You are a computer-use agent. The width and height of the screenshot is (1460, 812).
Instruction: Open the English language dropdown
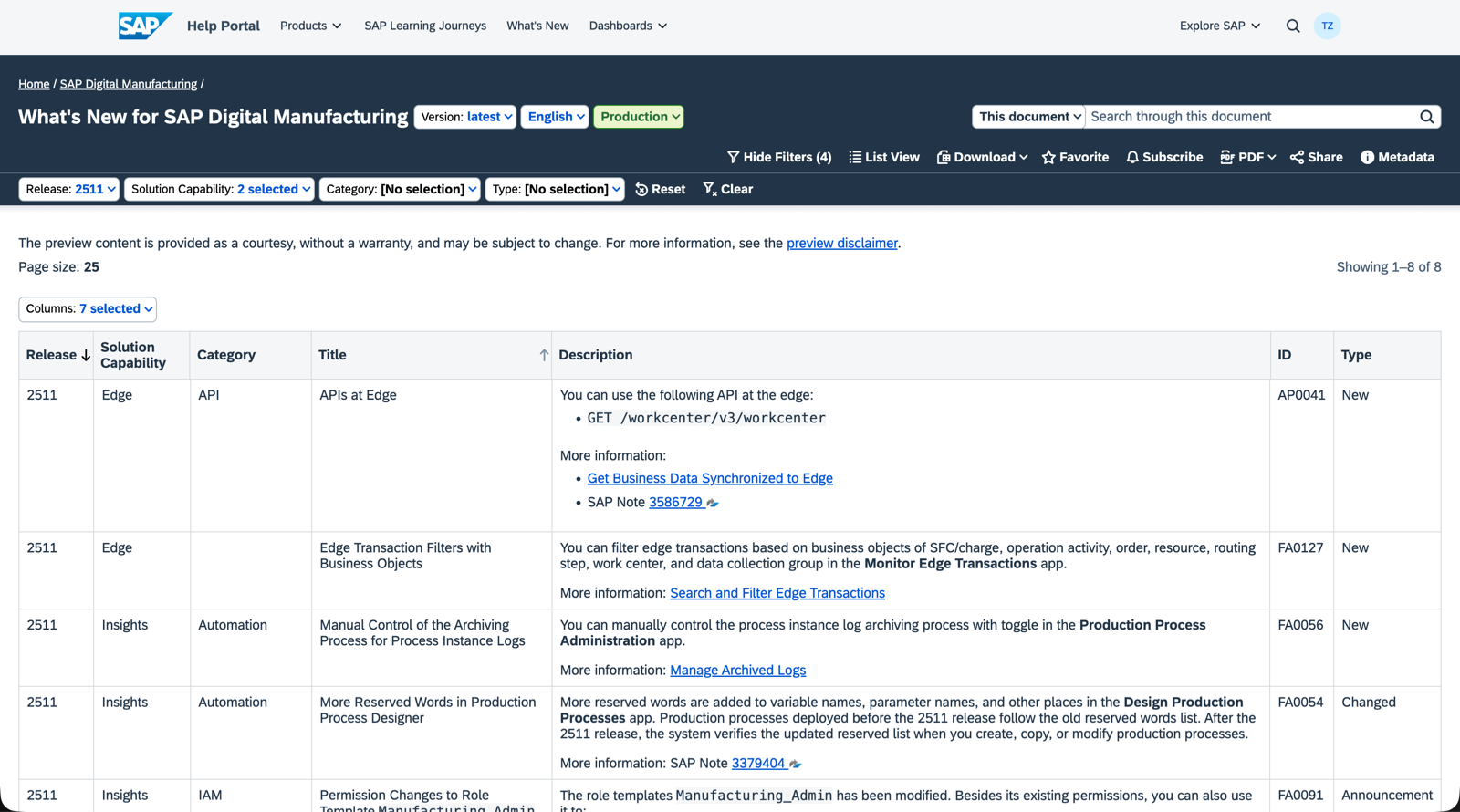555,117
